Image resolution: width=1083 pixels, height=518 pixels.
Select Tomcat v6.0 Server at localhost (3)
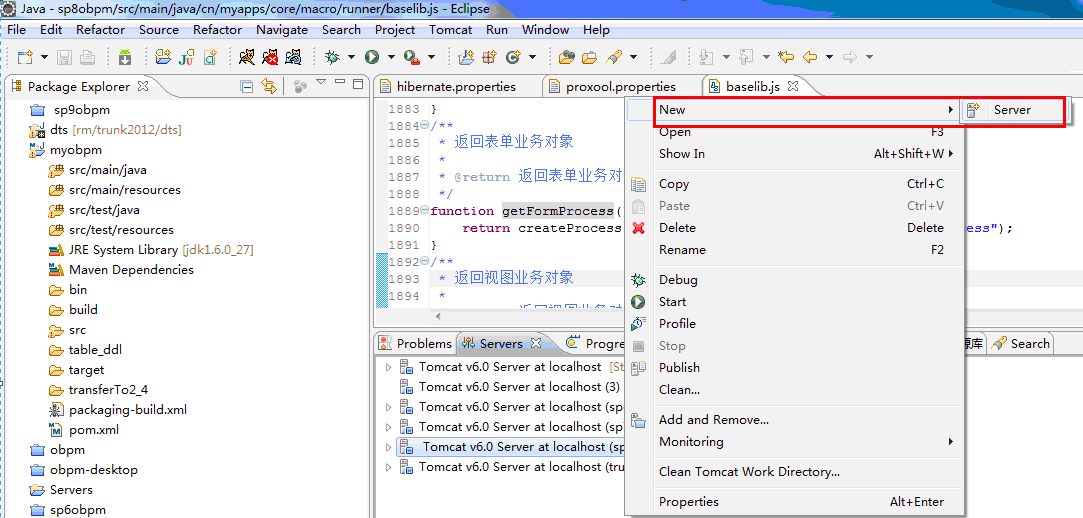(510, 387)
